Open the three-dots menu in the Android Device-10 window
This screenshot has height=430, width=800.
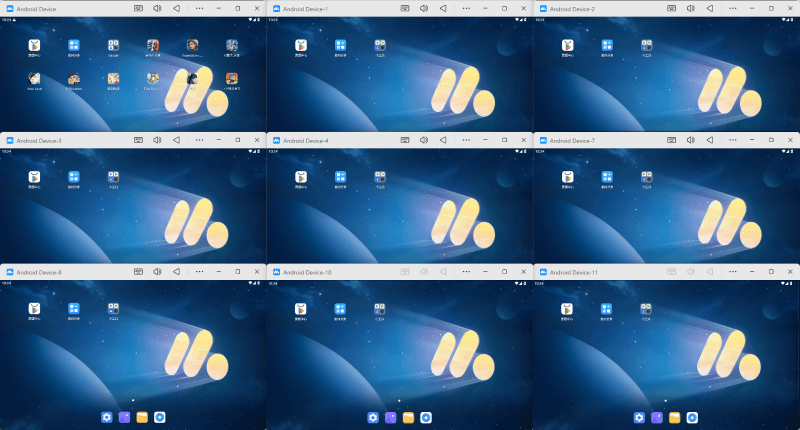pyautogui.click(x=466, y=272)
